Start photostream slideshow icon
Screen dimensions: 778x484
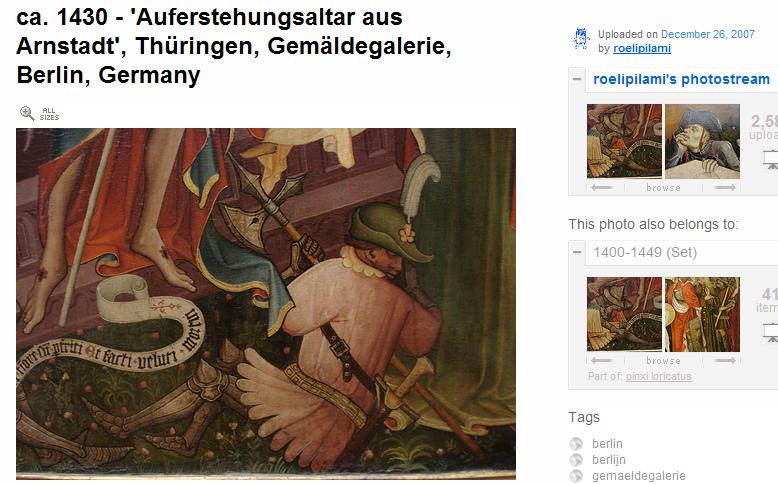coord(771,160)
